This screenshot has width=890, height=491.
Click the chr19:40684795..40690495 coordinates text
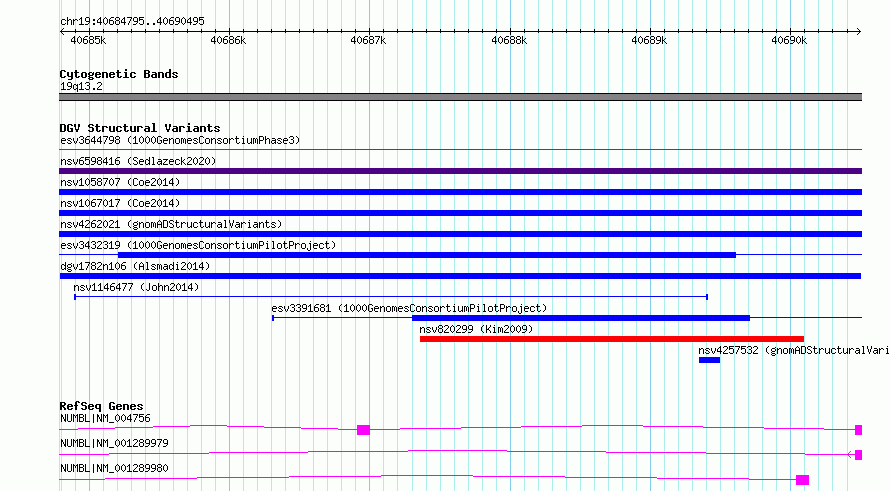(132, 22)
